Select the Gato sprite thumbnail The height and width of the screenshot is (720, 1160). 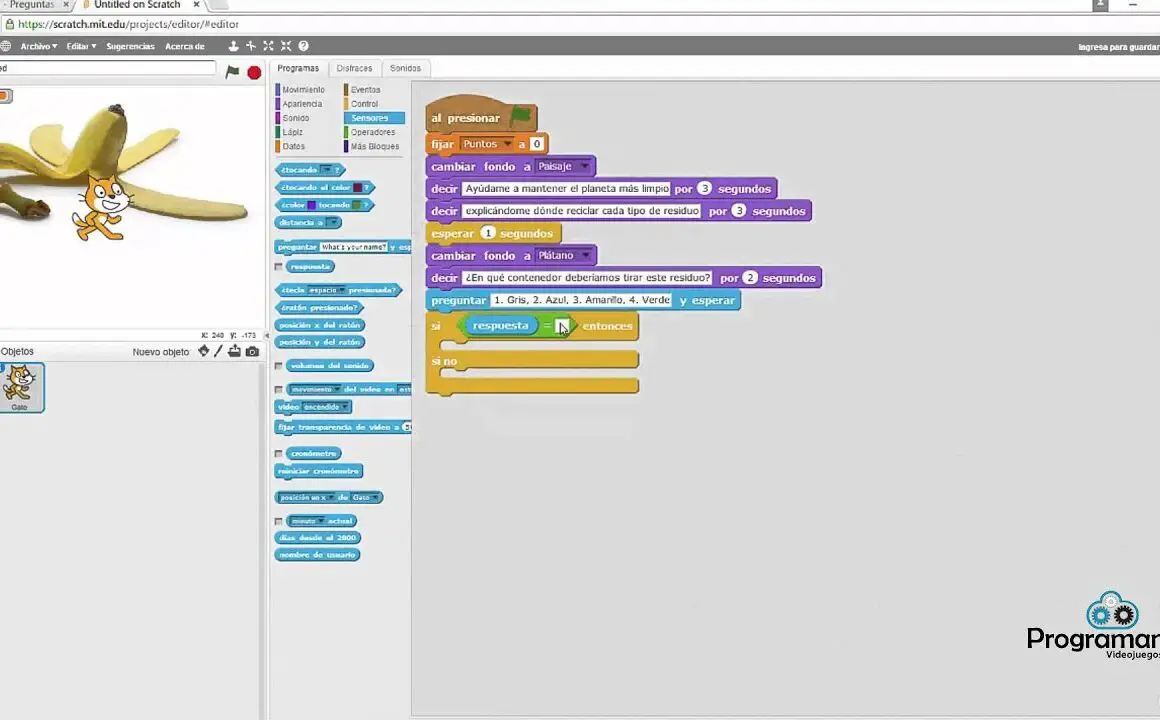[20, 386]
